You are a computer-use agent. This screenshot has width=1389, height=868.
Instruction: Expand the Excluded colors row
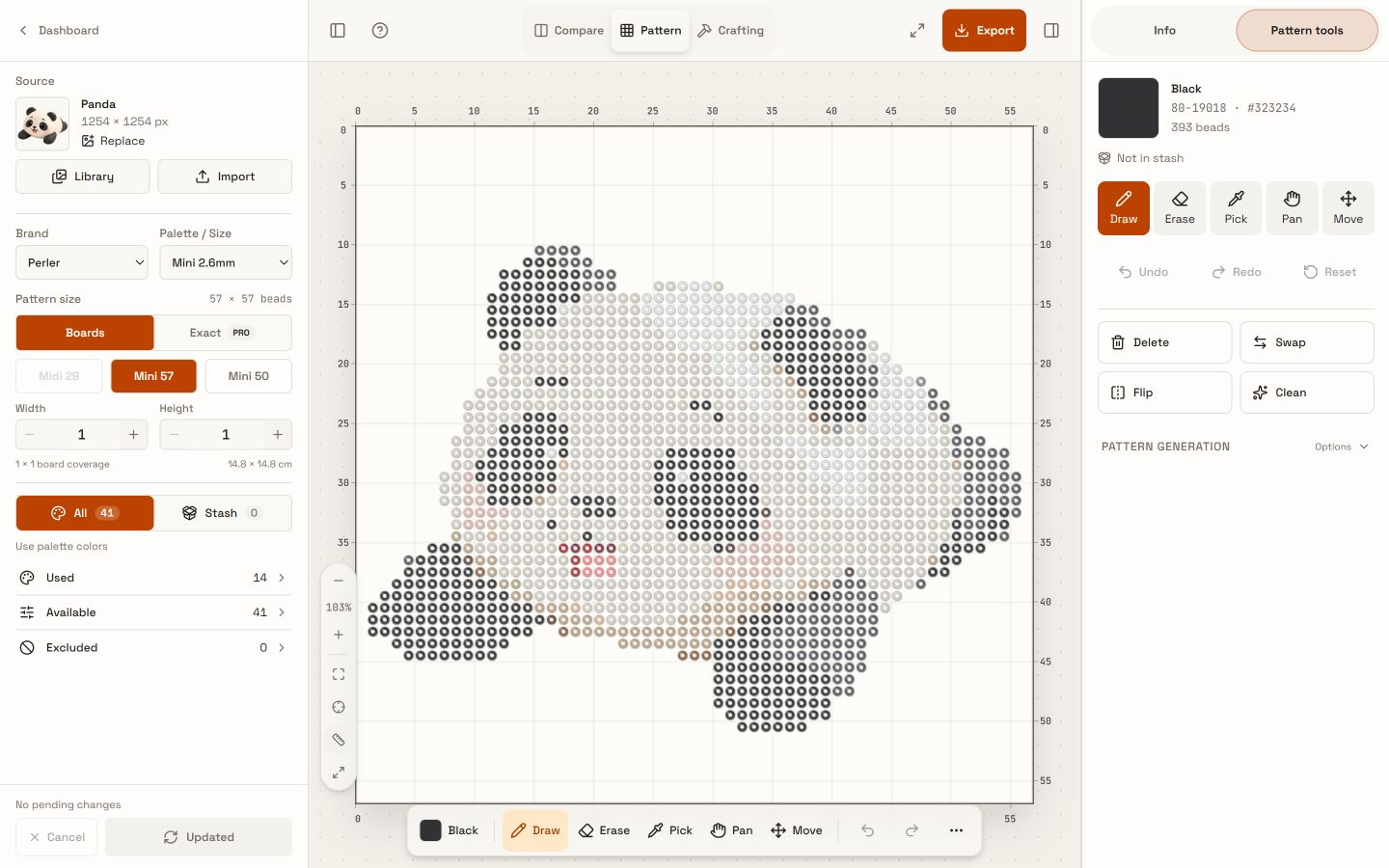click(153, 648)
